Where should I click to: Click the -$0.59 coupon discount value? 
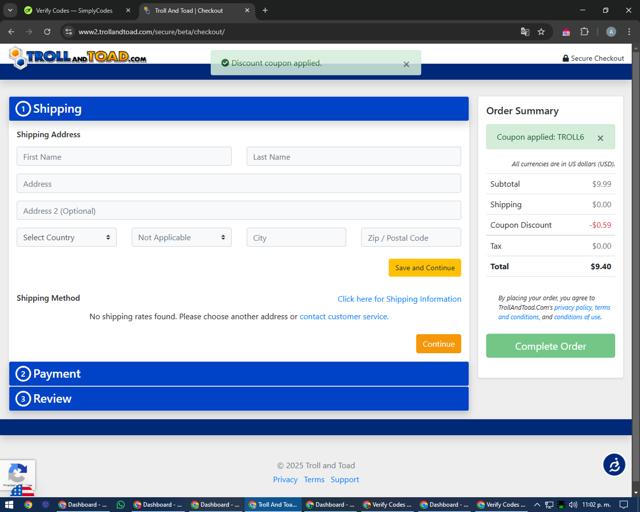pos(600,225)
